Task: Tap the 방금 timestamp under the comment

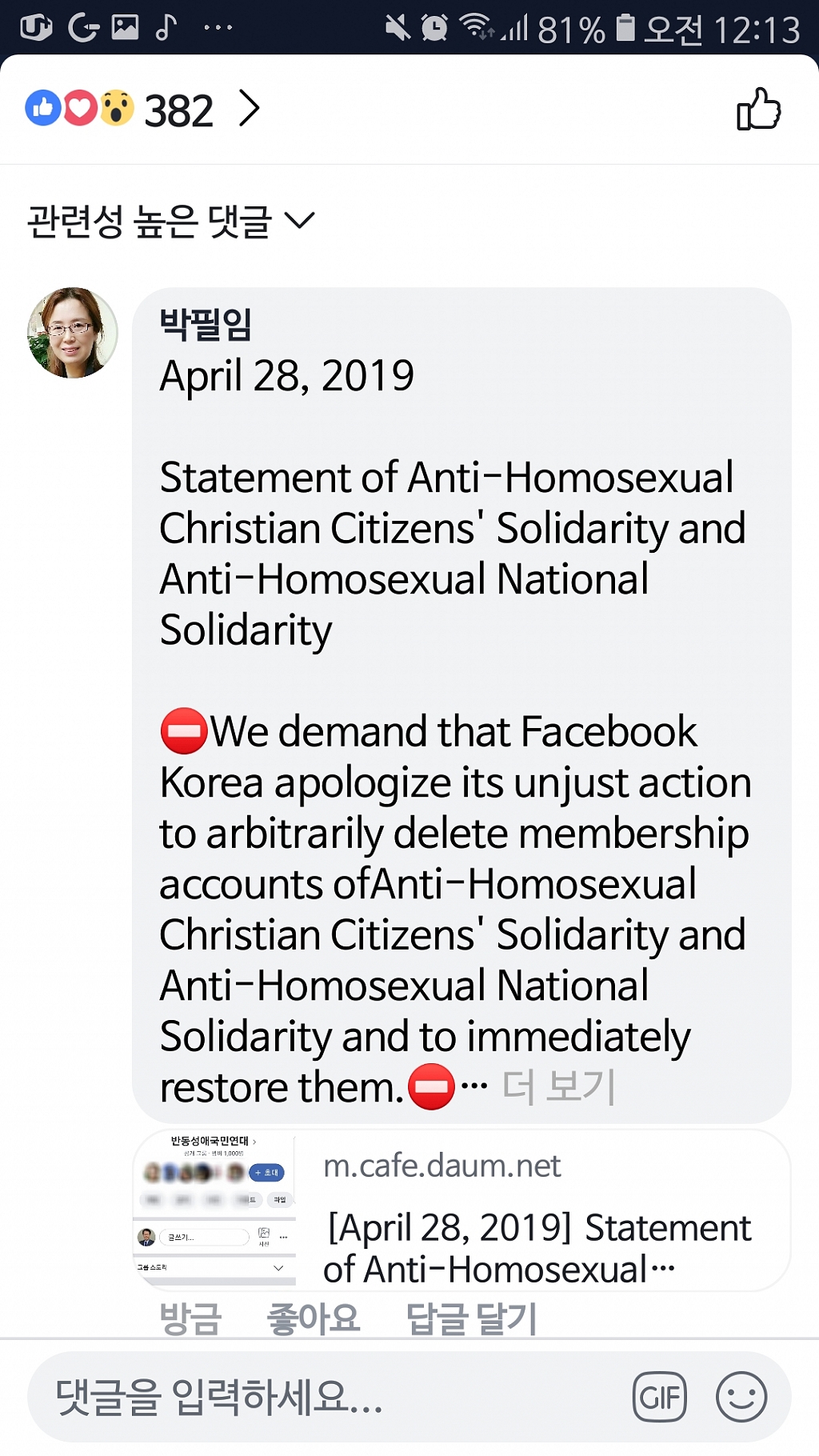Action: [190, 1318]
